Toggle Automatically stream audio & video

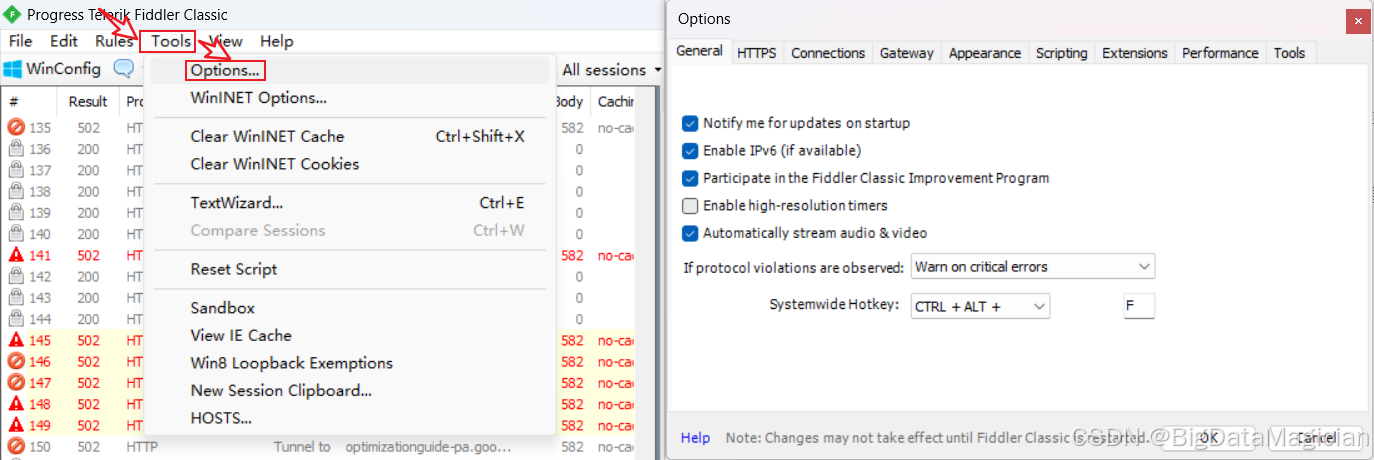(x=690, y=233)
